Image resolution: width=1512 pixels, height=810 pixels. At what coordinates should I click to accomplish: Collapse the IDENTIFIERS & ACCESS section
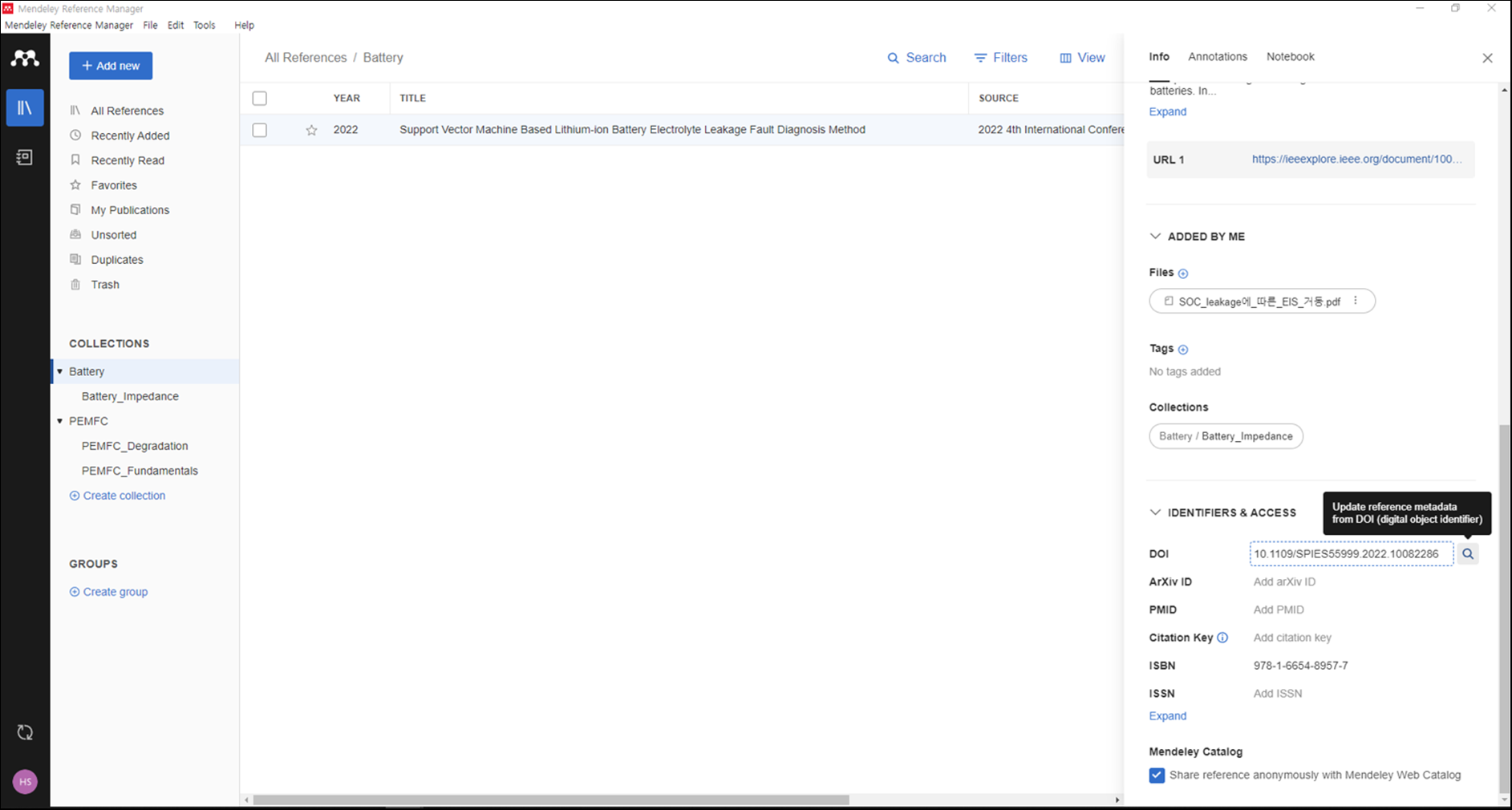(1155, 512)
